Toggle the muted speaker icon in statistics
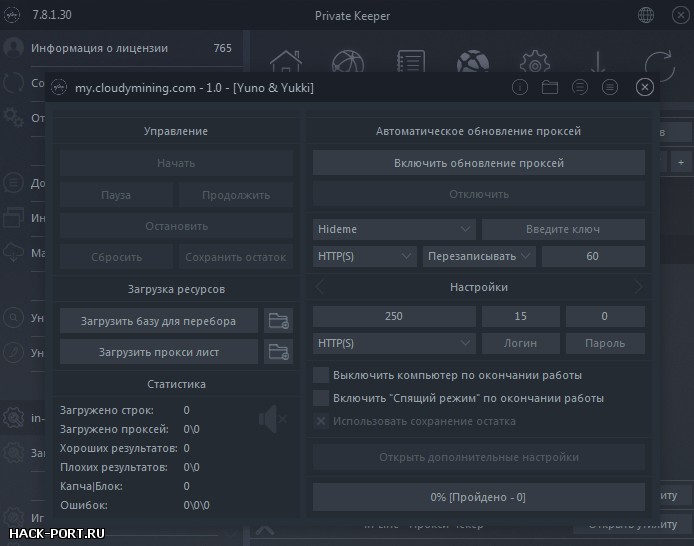The width and height of the screenshot is (694, 546). 273,419
